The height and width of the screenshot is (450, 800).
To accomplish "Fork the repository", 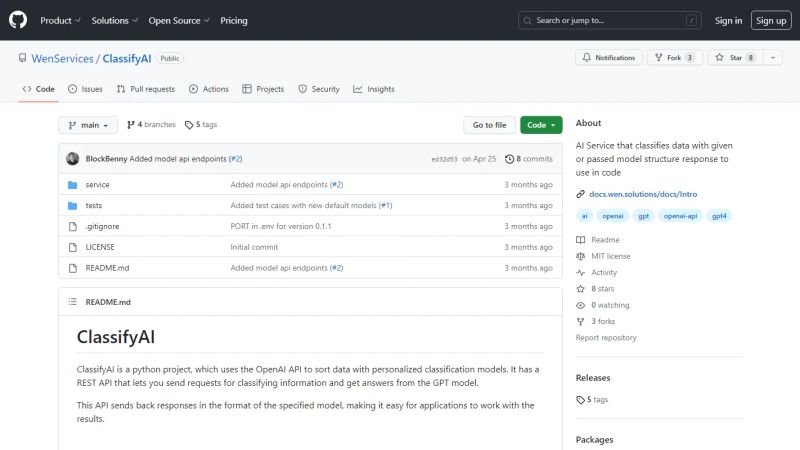I will 674,58.
